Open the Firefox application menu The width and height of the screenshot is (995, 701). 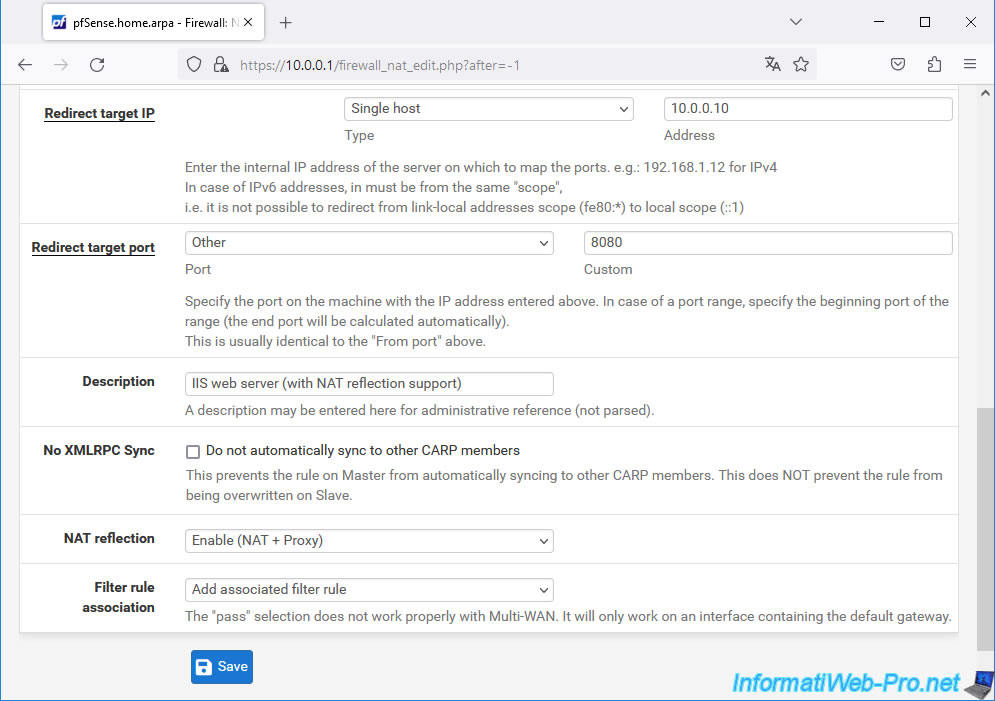[970, 64]
